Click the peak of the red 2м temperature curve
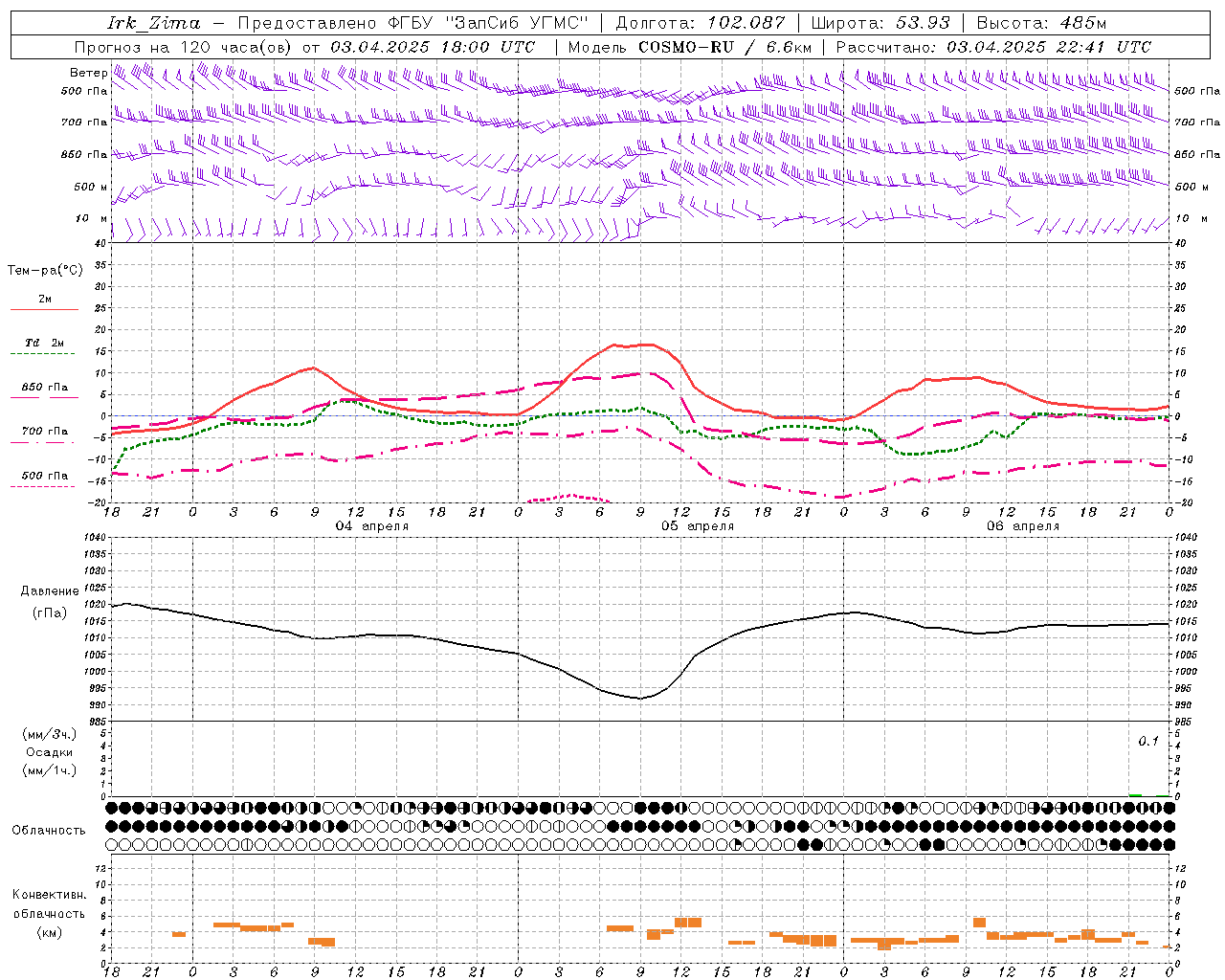Viewport: 1225px width, 980px height. tap(647, 344)
